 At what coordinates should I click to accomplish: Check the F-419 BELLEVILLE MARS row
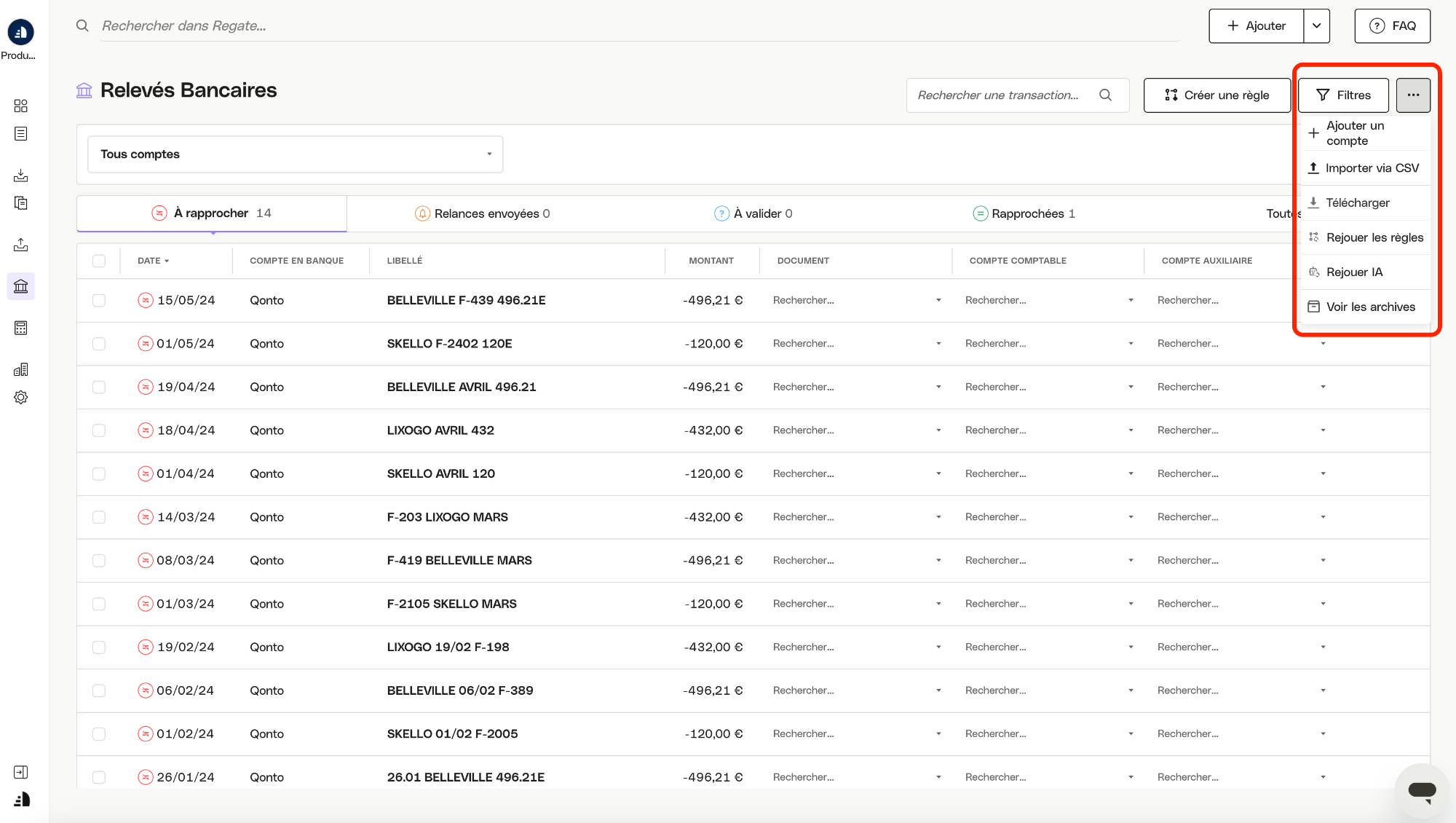tap(99, 560)
